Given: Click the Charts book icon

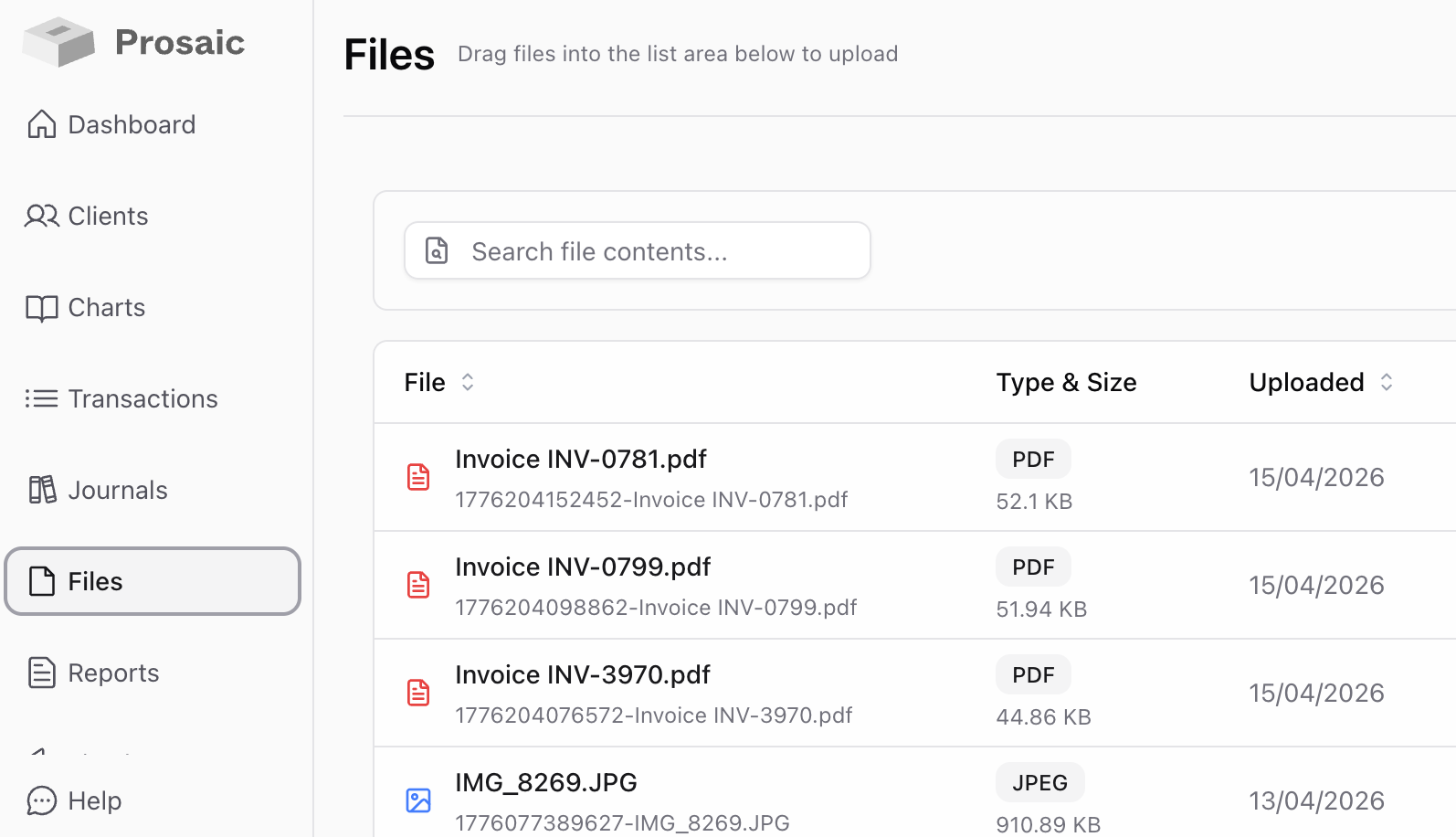Looking at the screenshot, I should [42, 308].
